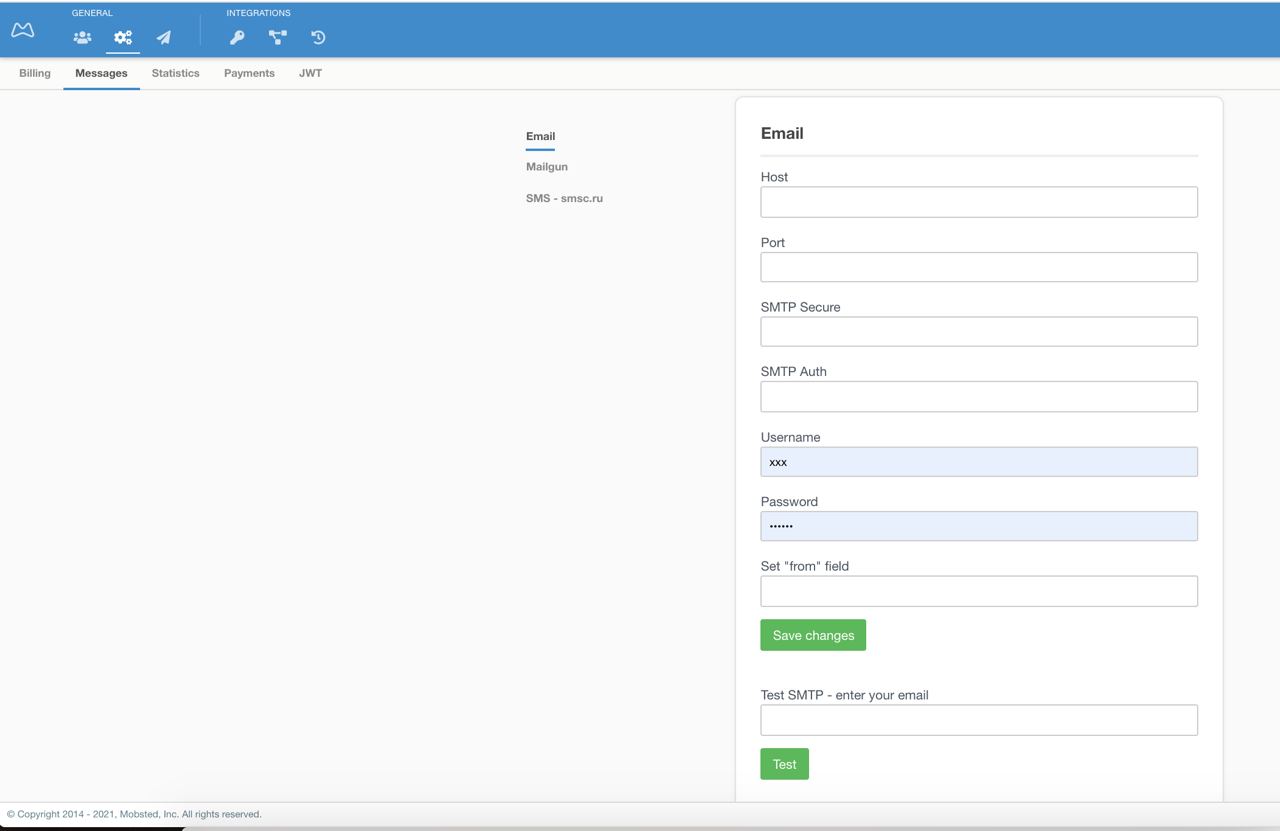Image resolution: width=1280 pixels, height=831 pixels.
Task: Click the "GENERAL" header label
Action: tap(92, 13)
